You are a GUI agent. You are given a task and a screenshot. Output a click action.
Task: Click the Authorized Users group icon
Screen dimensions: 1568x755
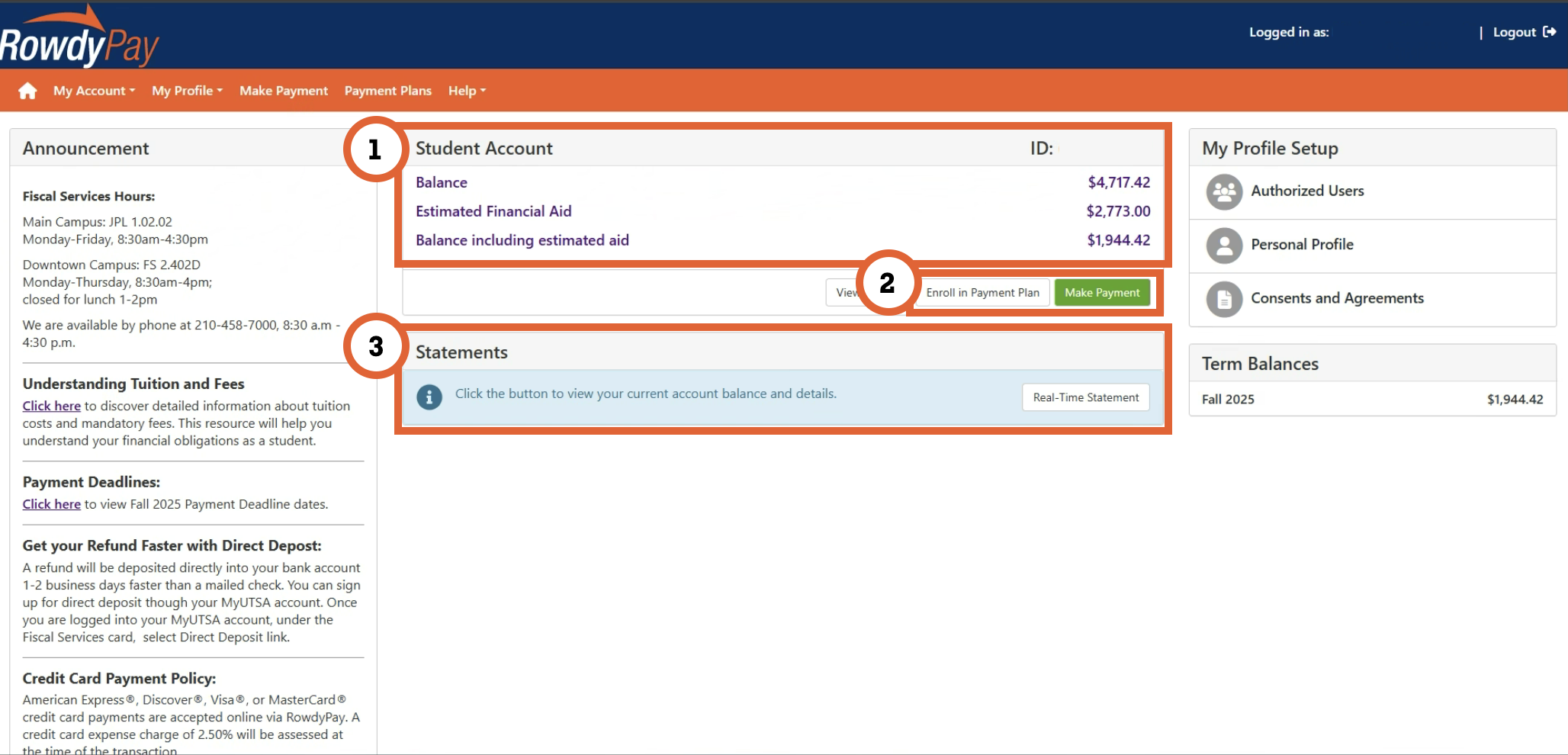pyautogui.click(x=1224, y=192)
